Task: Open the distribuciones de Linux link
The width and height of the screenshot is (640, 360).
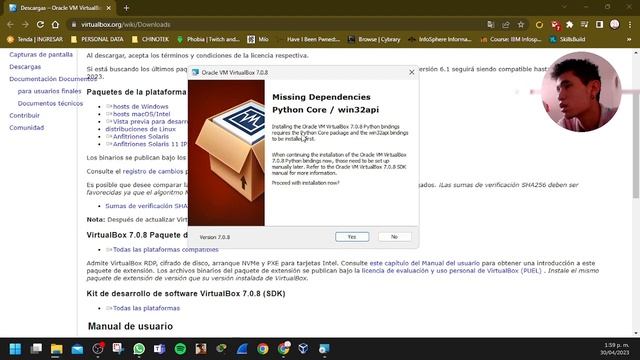Action: (x=140, y=129)
